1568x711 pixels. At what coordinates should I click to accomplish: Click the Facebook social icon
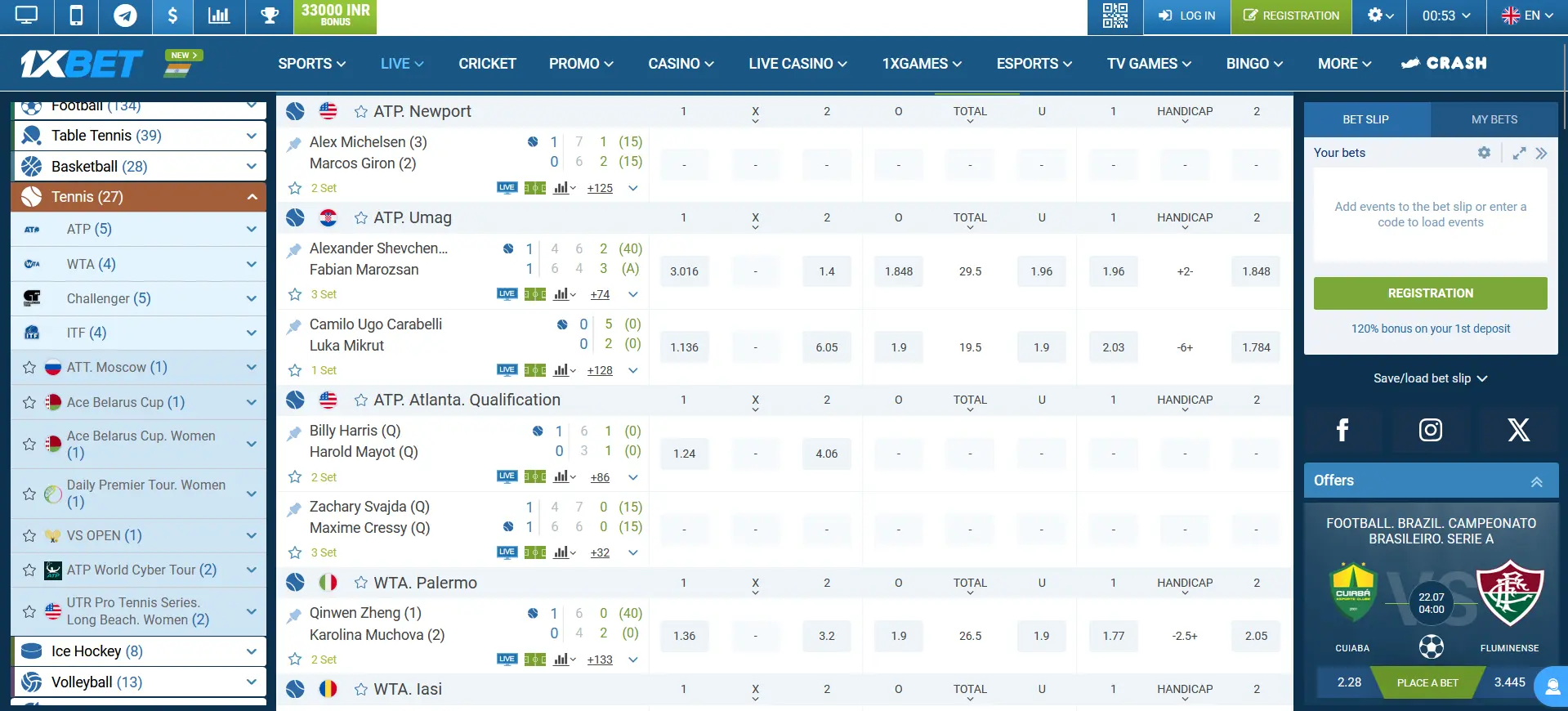click(x=1342, y=430)
